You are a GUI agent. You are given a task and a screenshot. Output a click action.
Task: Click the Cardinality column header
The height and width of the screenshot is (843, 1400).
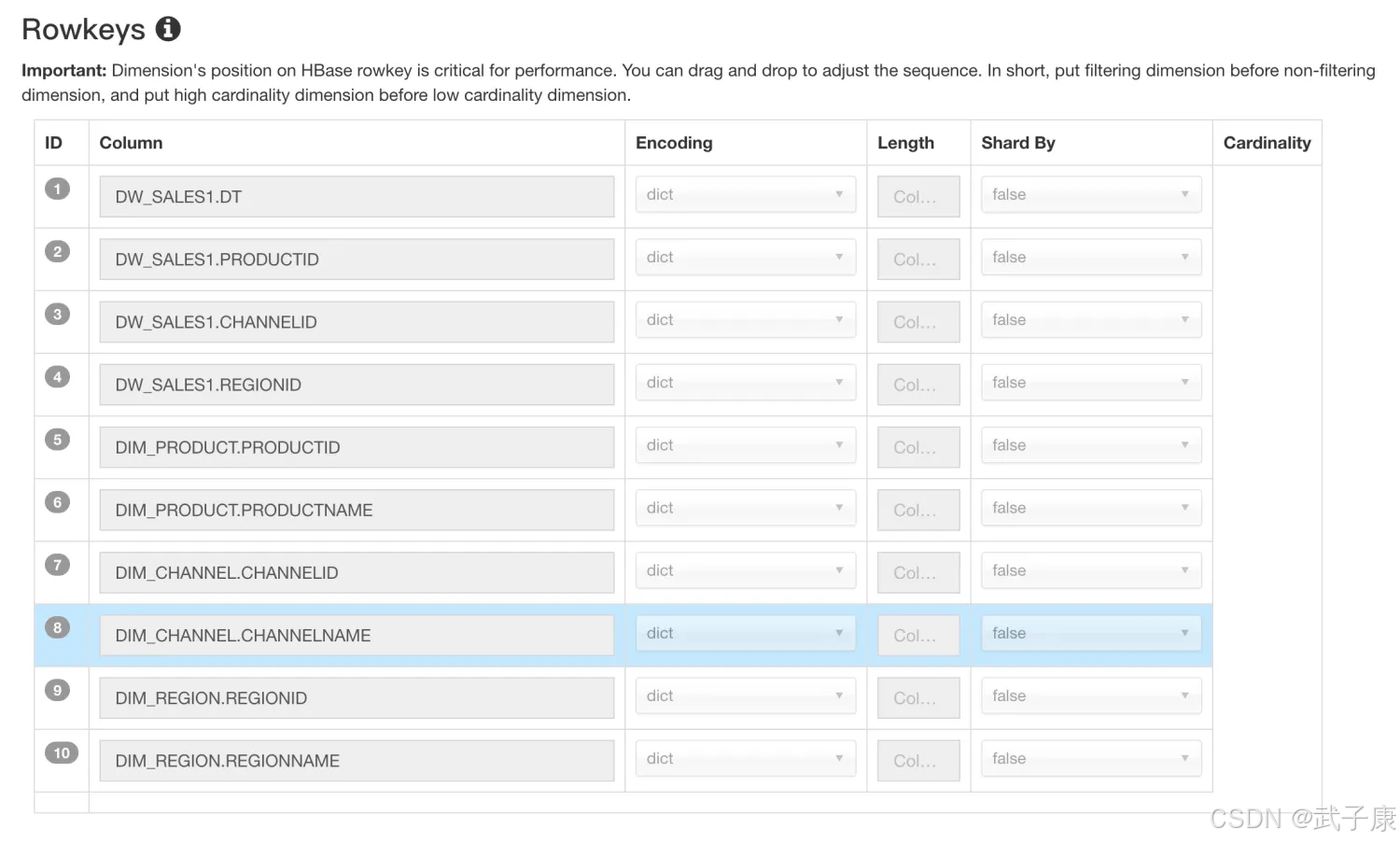tap(1267, 143)
